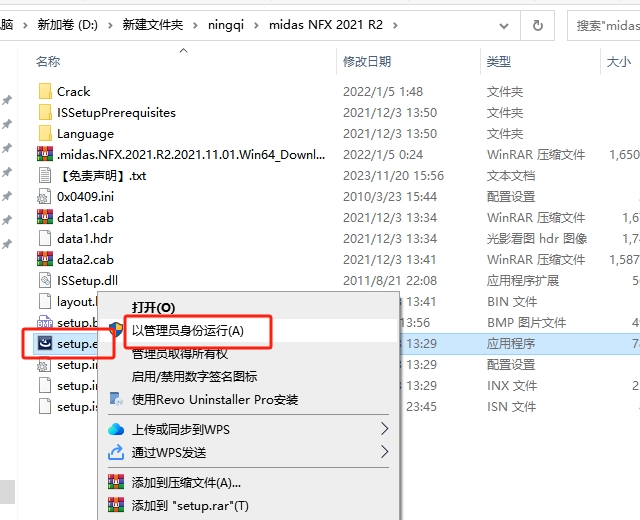
Task: Sort by the 名称 column header
Action: (48, 62)
